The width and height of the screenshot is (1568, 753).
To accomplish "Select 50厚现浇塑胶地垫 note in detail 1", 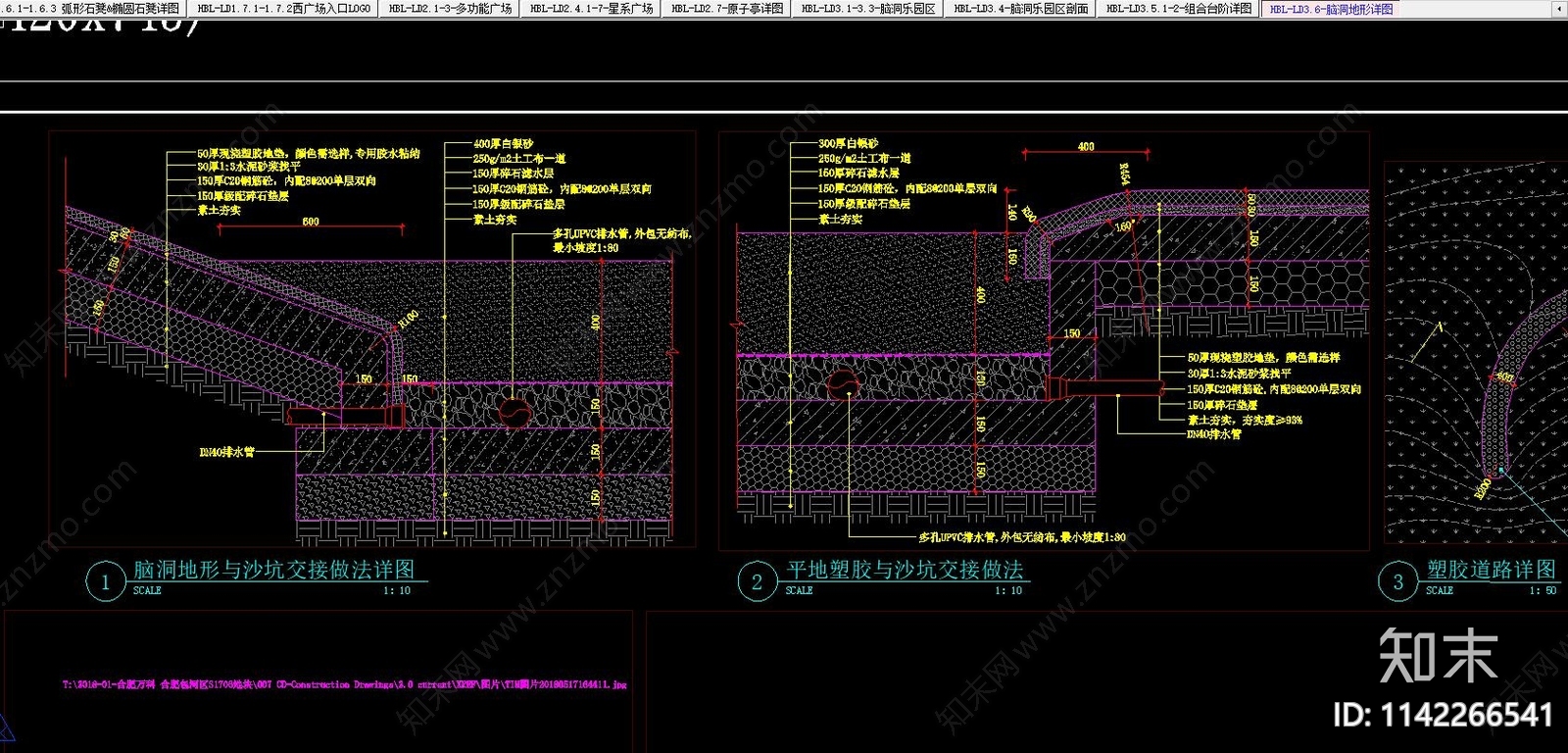I will pos(308,154).
